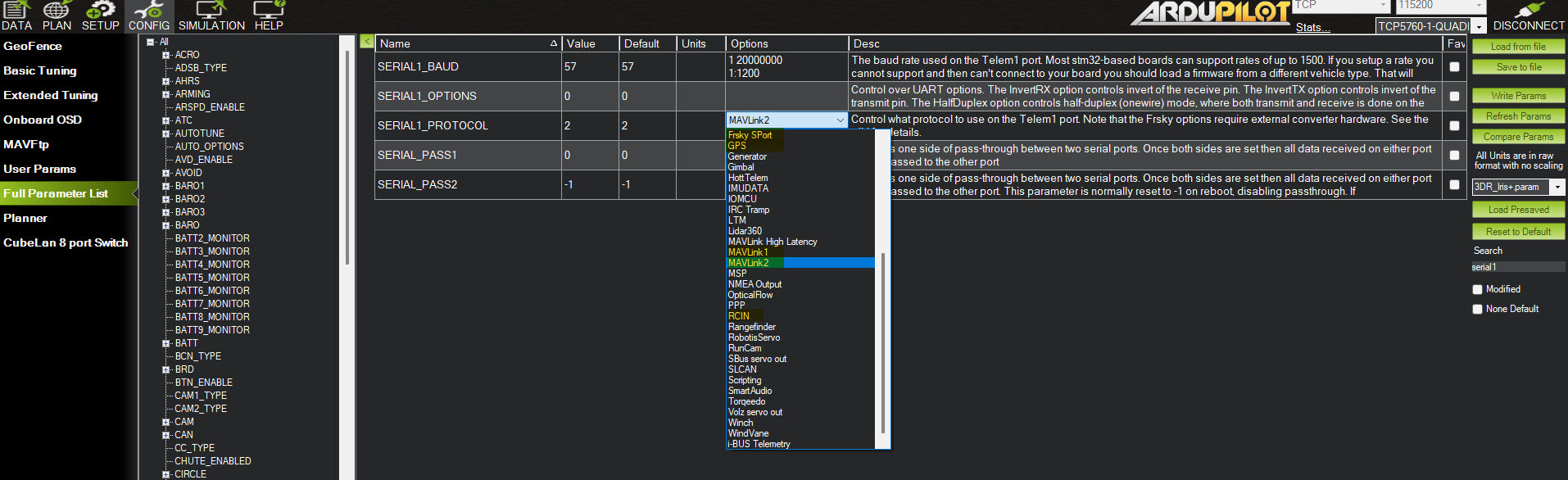Image resolution: width=1568 pixels, height=480 pixels.
Task: Open the Stats... link
Action: [1312, 27]
